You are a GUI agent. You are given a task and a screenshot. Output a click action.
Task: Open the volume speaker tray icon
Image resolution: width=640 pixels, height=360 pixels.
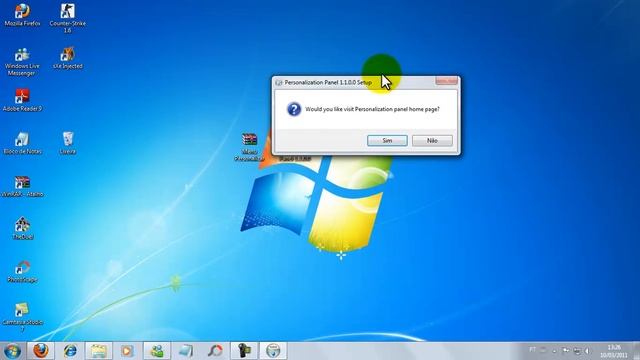tap(587, 351)
